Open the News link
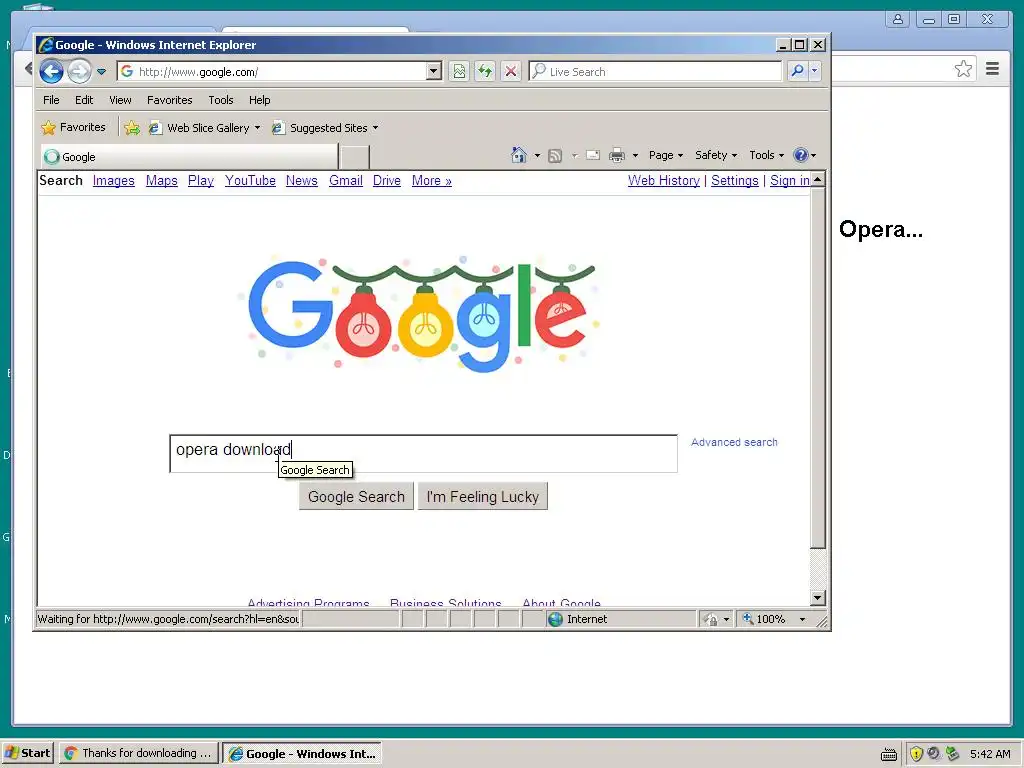1024x768 pixels. 302,181
